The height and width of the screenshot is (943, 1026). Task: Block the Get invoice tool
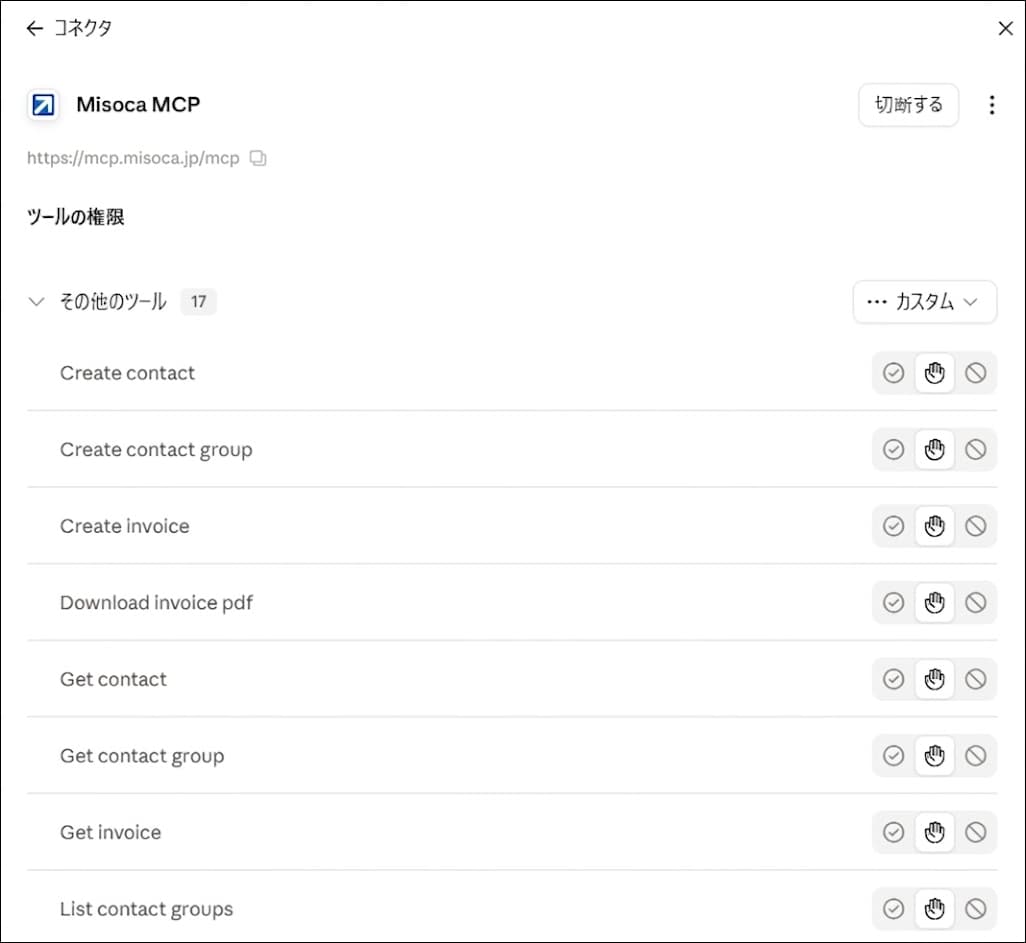[x=976, y=832]
